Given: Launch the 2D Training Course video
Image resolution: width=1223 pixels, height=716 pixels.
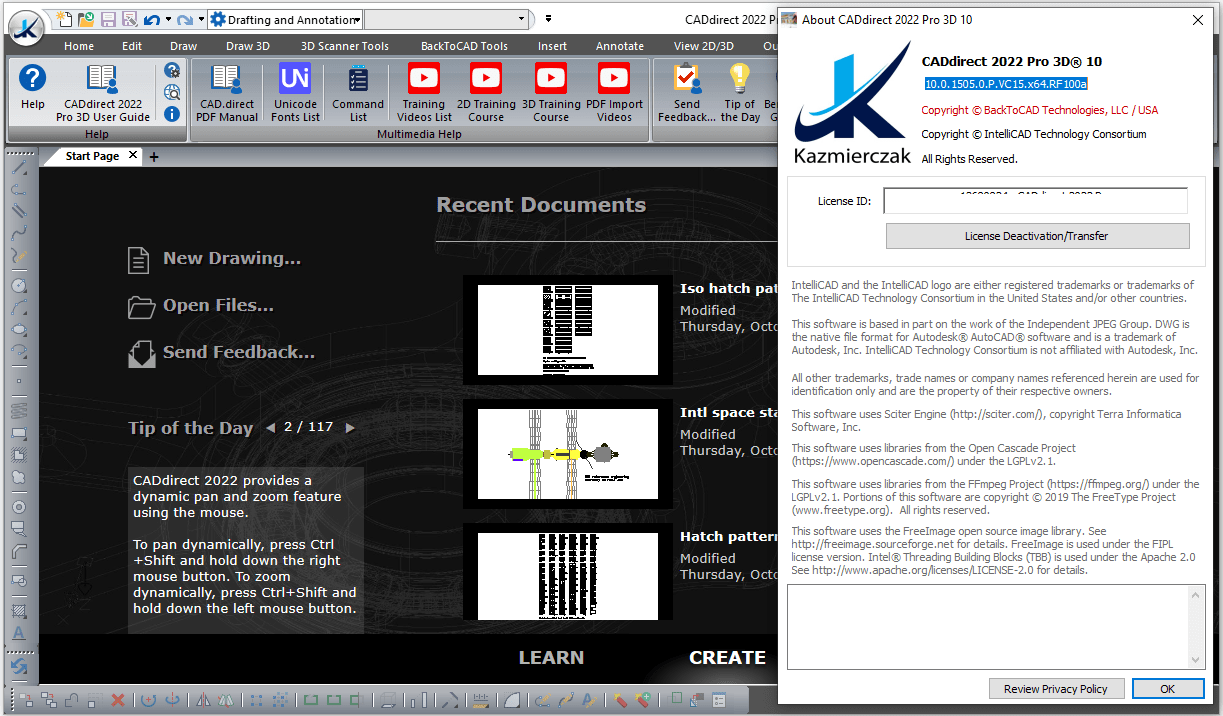Looking at the screenshot, I should pyautogui.click(x=486, y=93).
